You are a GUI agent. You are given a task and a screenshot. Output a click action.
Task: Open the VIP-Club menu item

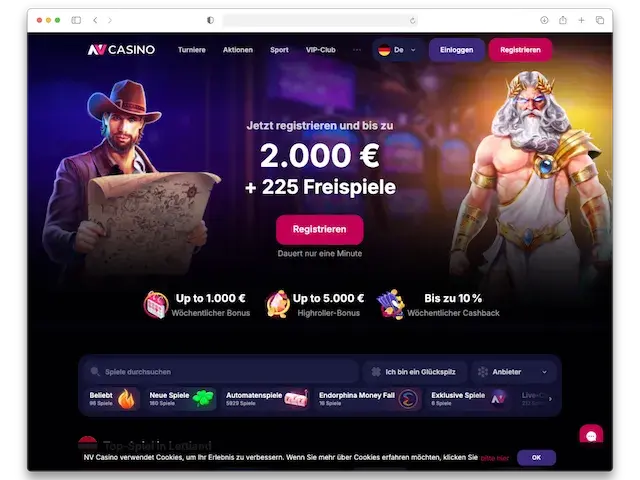click(x=321, y=50)
